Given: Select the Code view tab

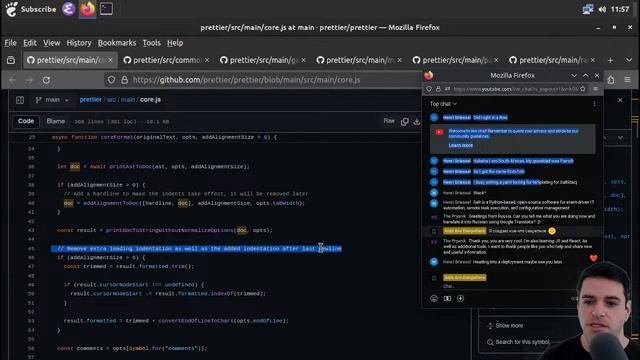Looking at the screenshot, I should [x=26, y=121].
